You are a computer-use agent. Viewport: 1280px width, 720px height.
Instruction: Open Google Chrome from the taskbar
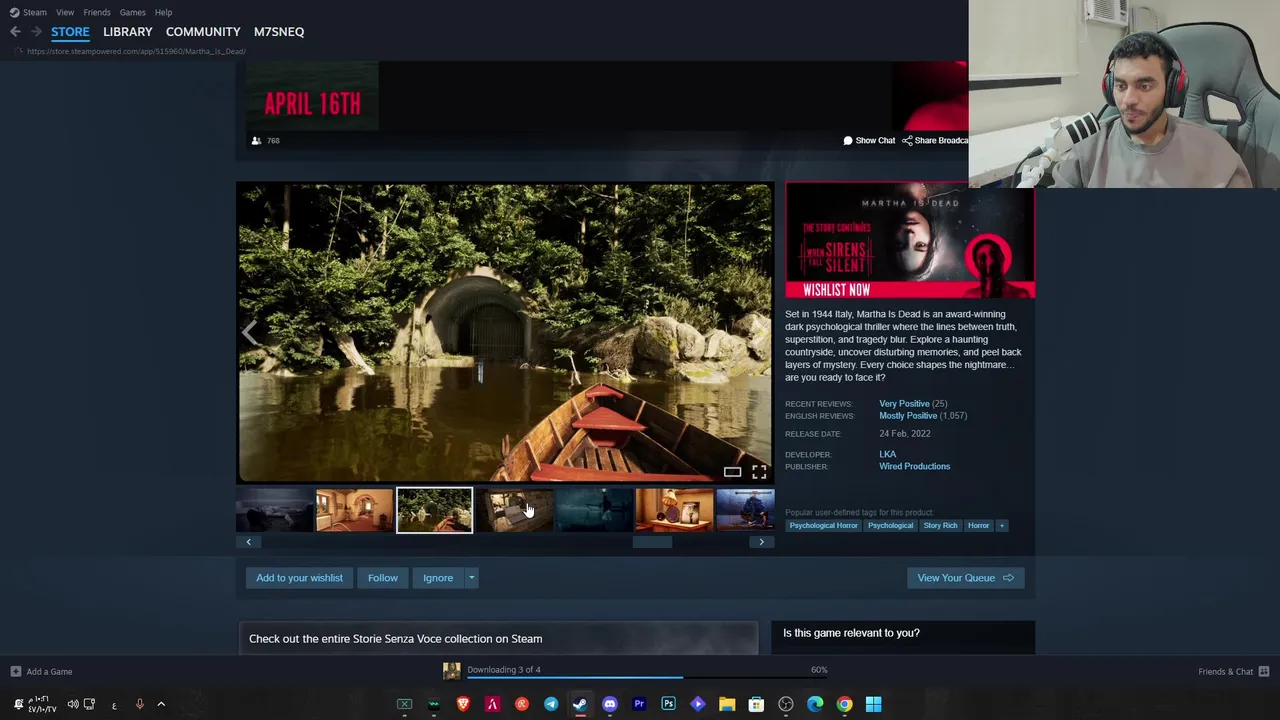[x=844, y=705]
